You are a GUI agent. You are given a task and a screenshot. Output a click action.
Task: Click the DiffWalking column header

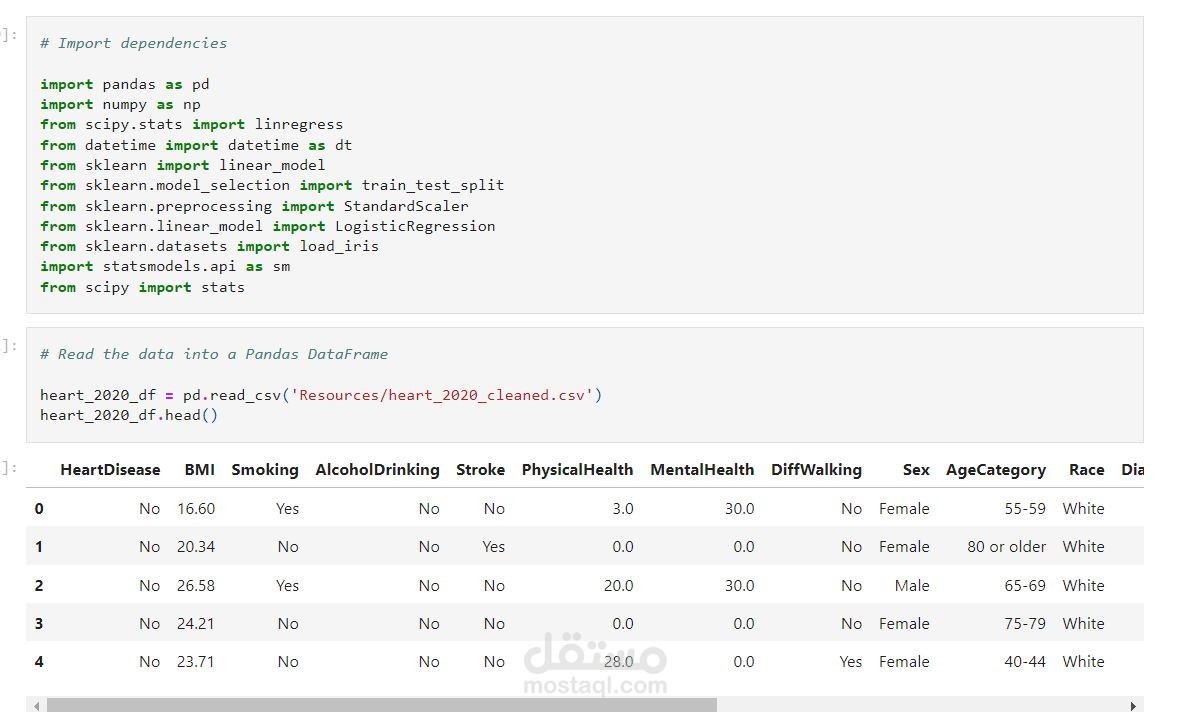[x=817, y=470]
